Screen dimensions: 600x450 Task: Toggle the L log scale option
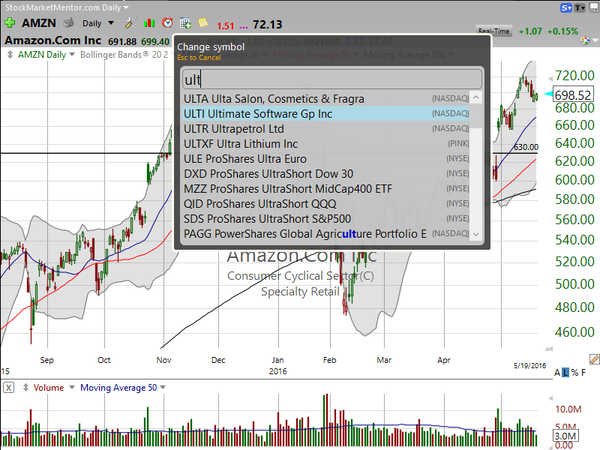566,372
